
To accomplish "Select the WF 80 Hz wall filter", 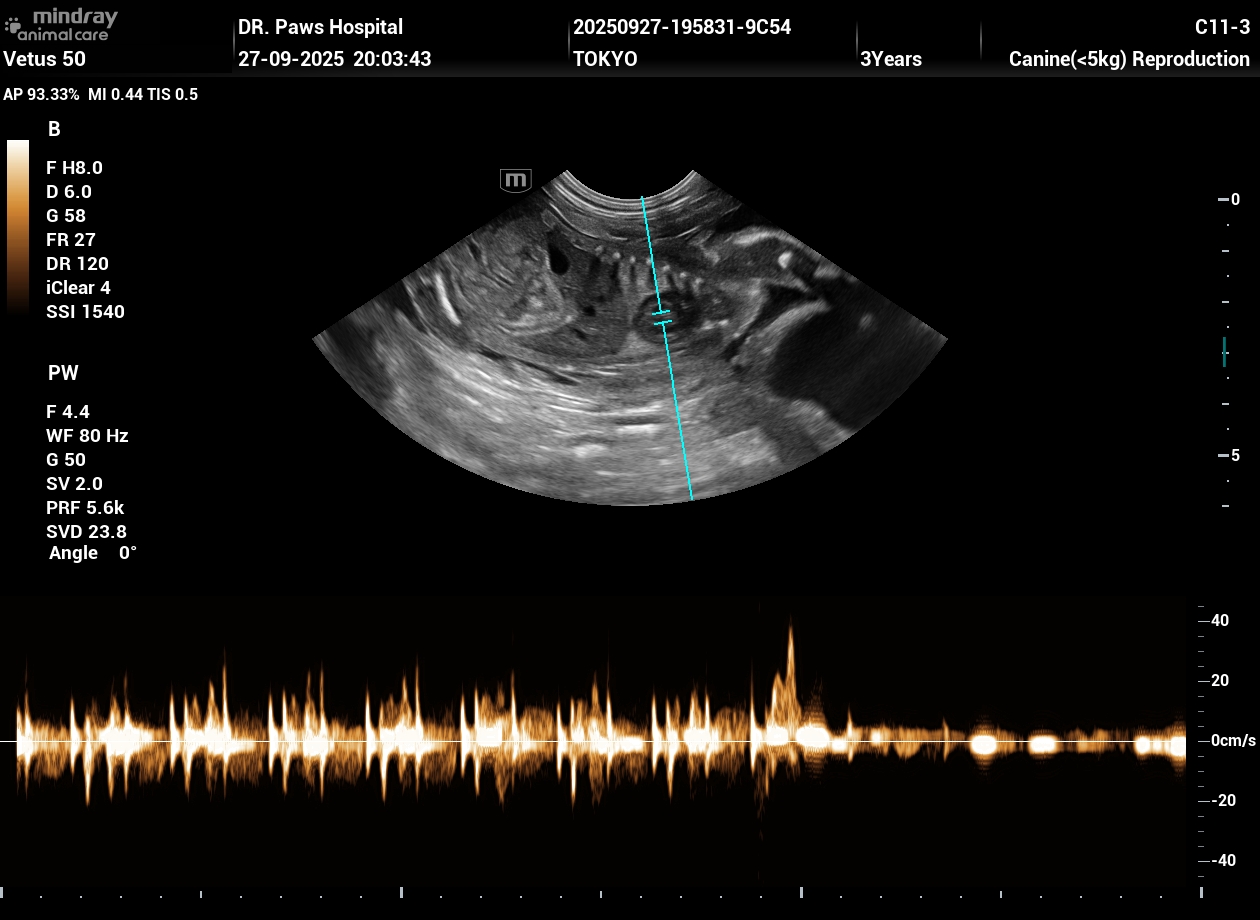I will point(87,436).
